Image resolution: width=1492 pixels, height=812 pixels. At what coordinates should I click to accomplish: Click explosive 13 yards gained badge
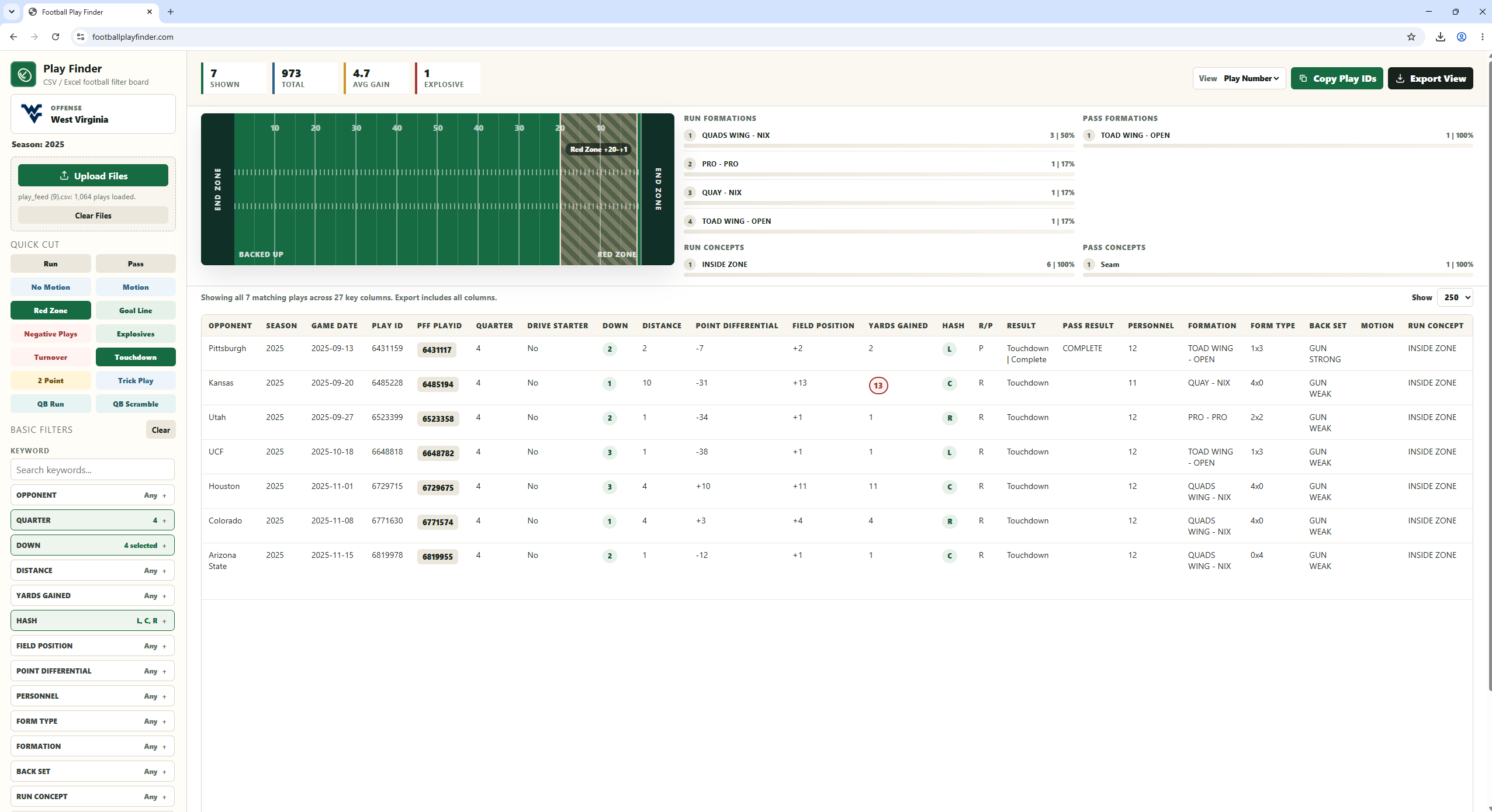click(878, 386)
